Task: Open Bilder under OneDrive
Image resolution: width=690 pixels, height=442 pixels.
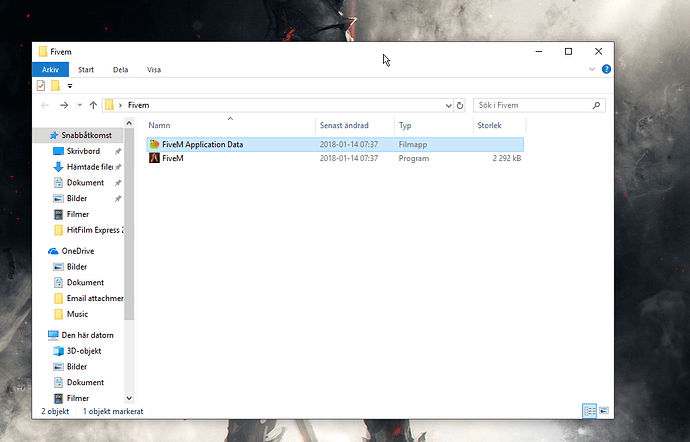Action: point(77,267)
